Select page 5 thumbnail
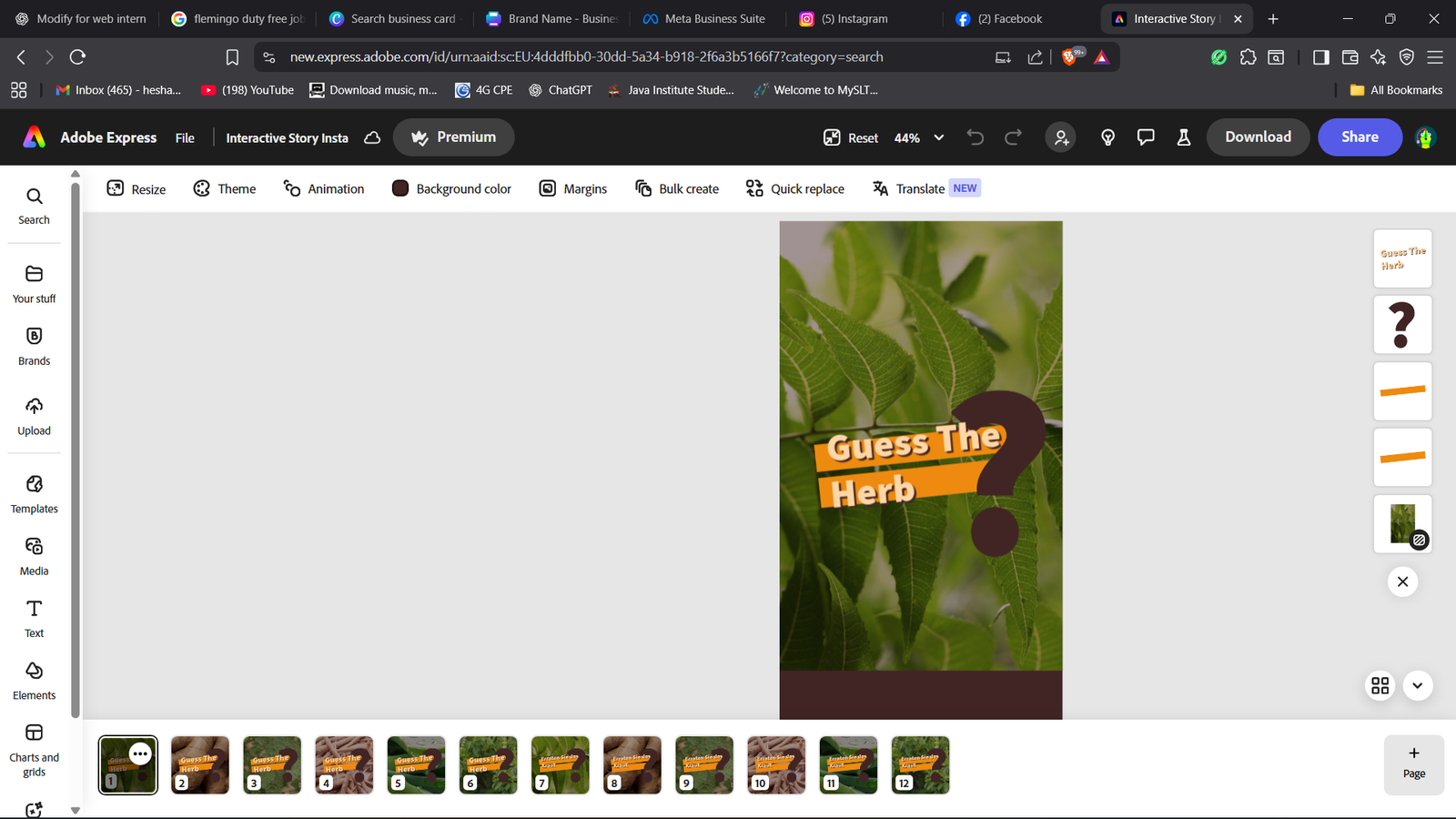The width and height of the screenshot is (1456, 819). coord(416,764)
